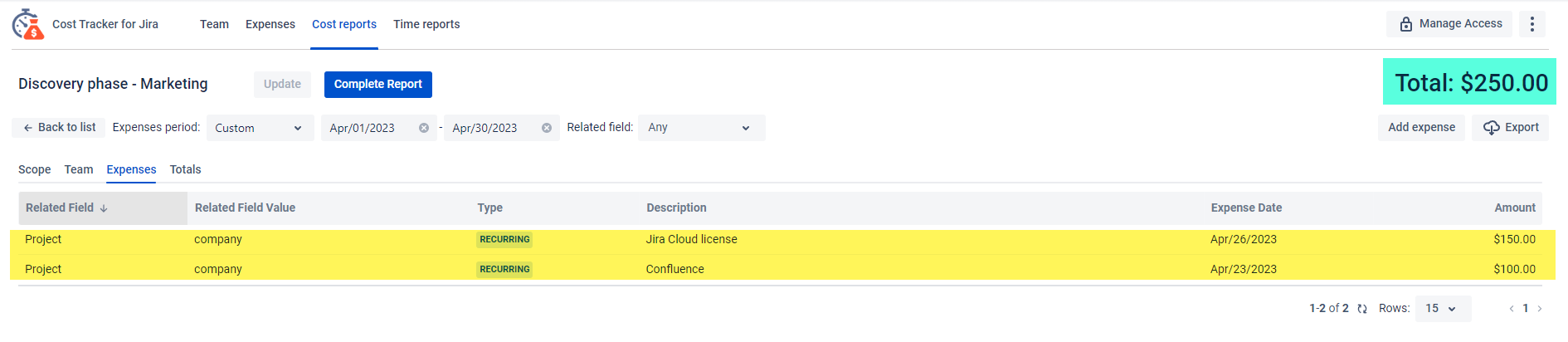Image resolution: width=1568 pixels, height=342 pixels.
Task: Click the refresh icon next to 1-2 of 2
Action: point(1362,309)
